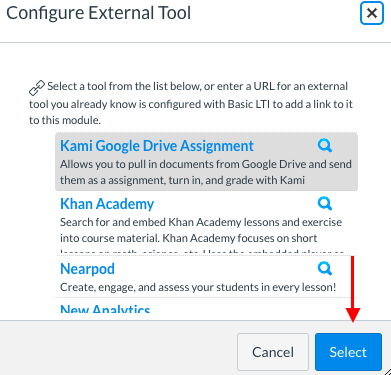The width and height of the screenshot is (391, 375).
Task: Cancel the external tool configuration
Action: (x=273, y=352)
